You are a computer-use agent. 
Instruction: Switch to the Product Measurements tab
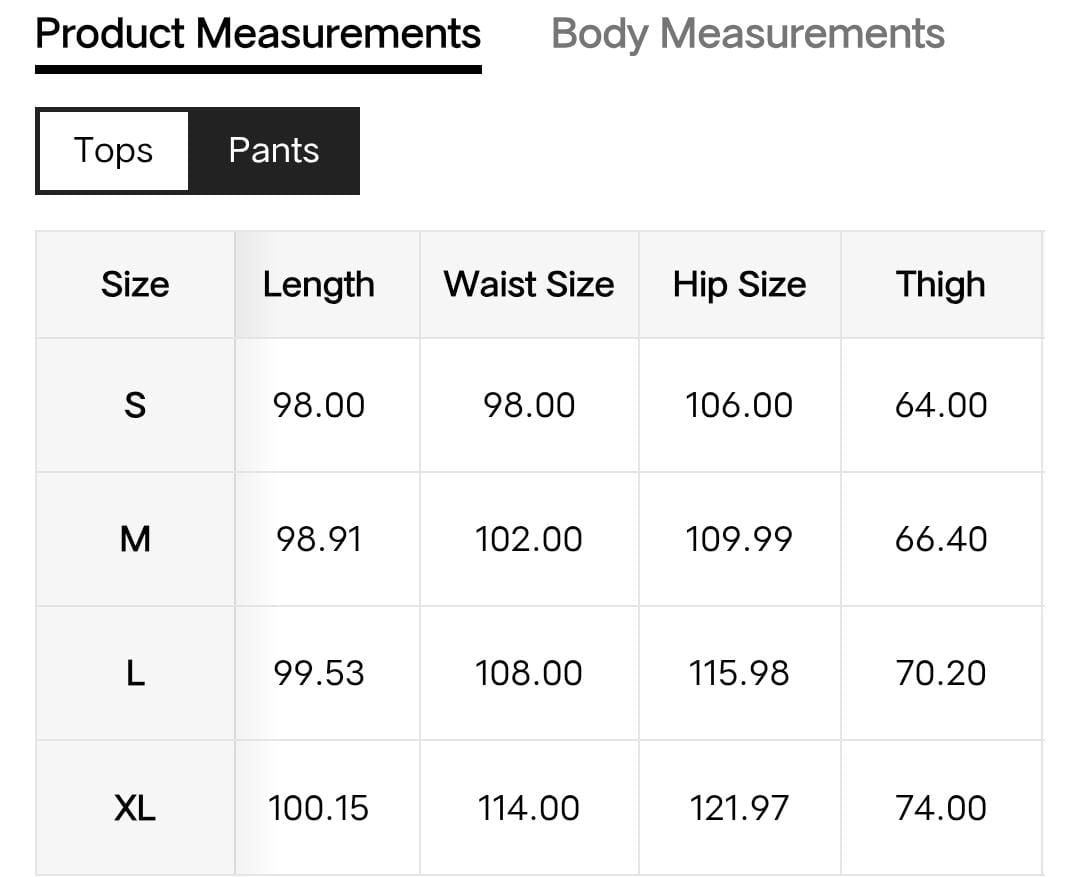(x=258, y=35)
